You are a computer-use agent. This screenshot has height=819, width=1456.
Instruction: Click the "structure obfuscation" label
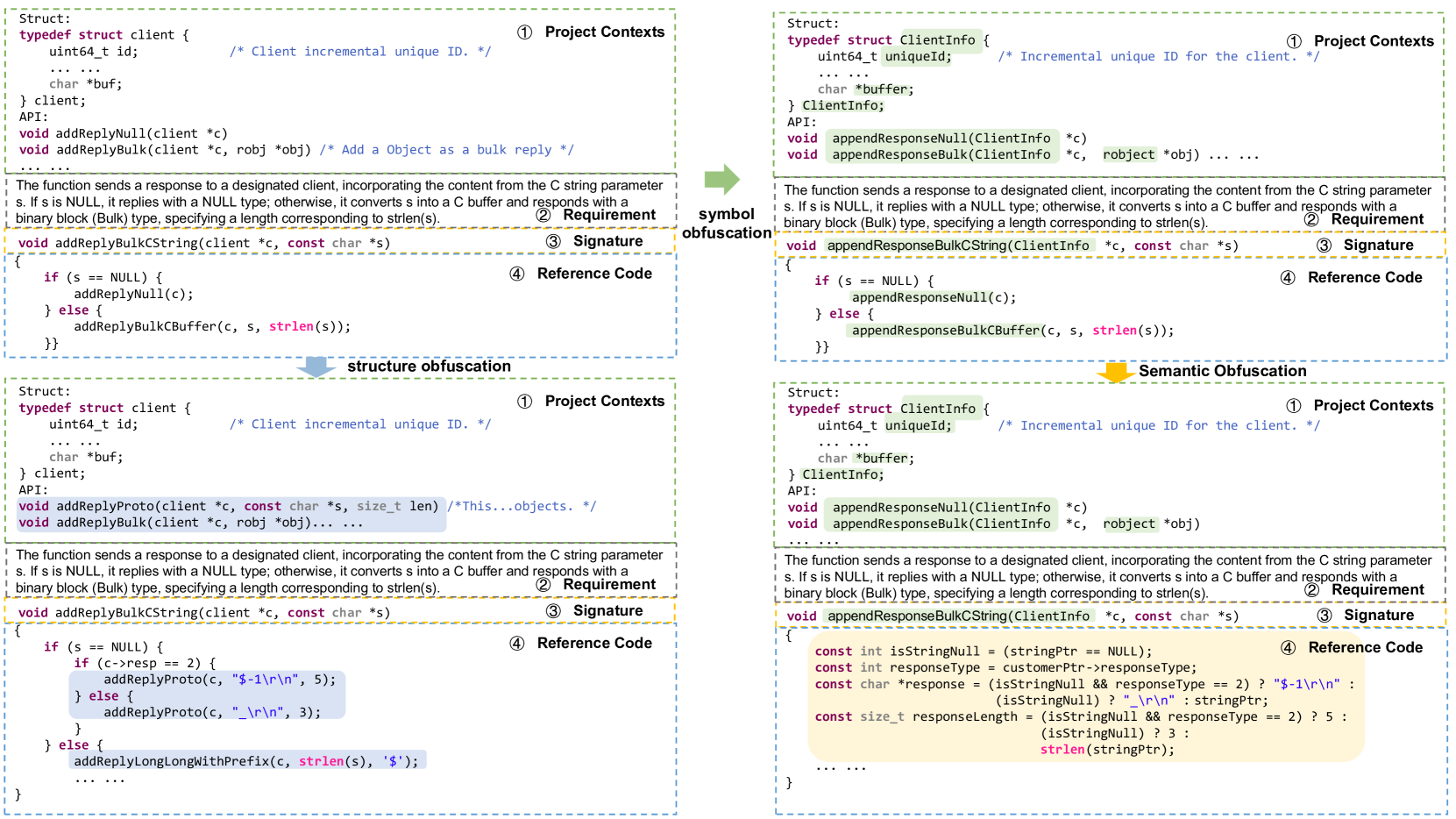coord(429,367)
